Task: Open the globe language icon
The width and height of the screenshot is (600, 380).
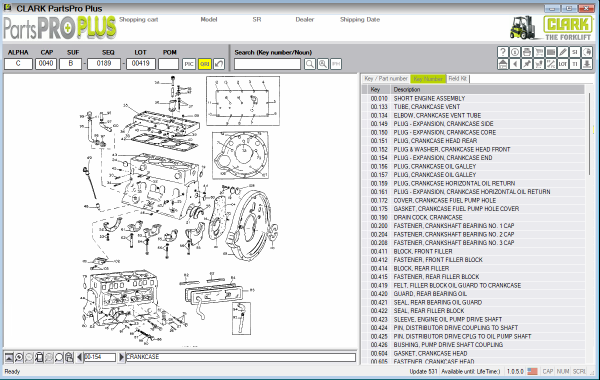Action: (587, 52)
